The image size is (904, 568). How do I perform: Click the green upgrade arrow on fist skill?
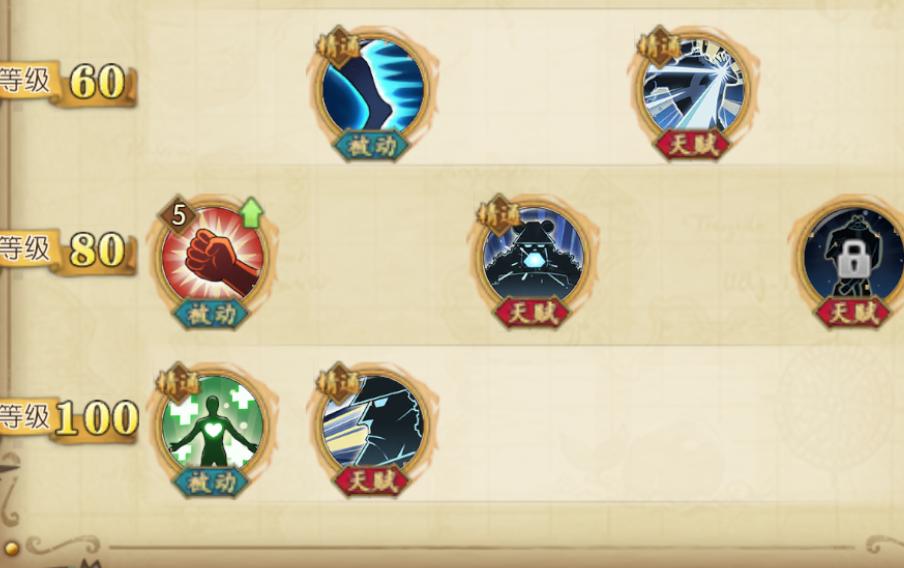(x=251, y=213)
